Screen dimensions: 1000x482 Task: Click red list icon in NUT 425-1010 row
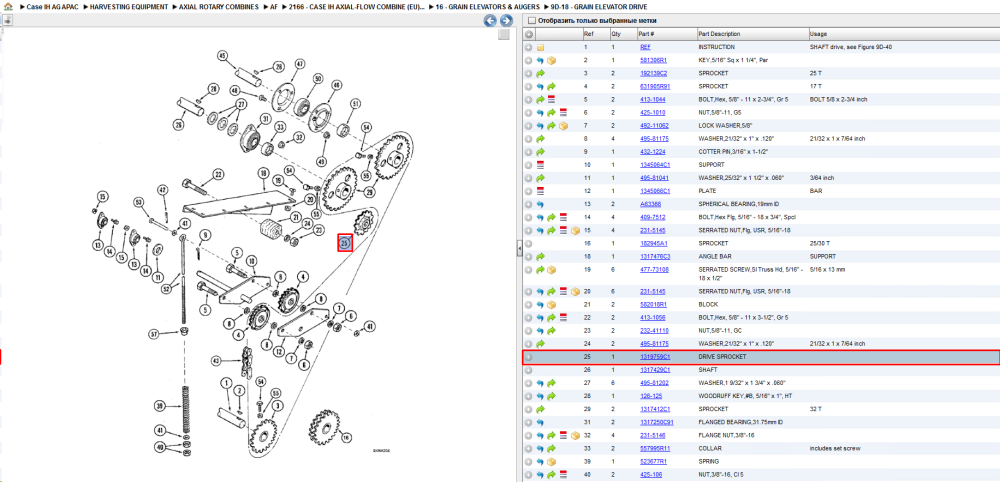[563, 113]
